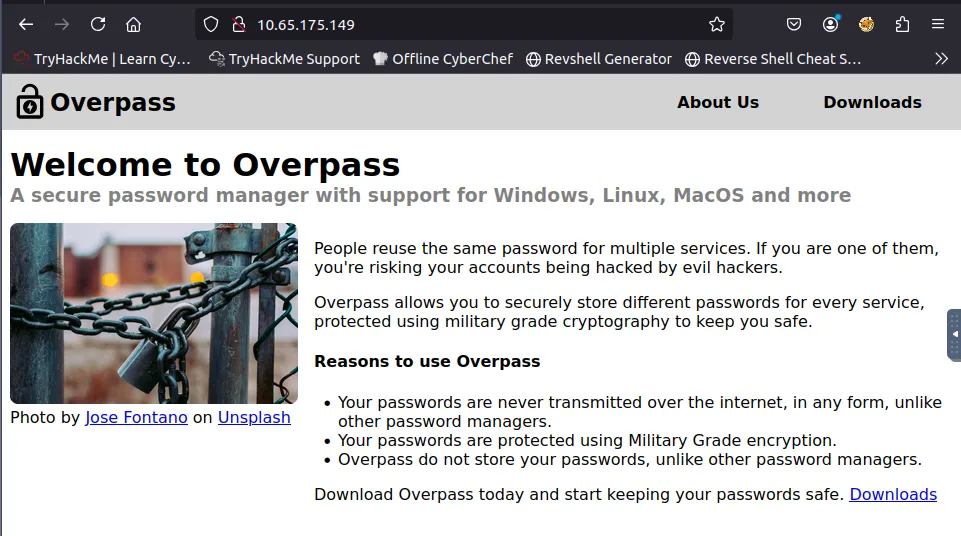The width and height of the screenshot is (961, 536).
Task: Open Downloads in the site navigation bar
Action: click(x=872, y=102)
